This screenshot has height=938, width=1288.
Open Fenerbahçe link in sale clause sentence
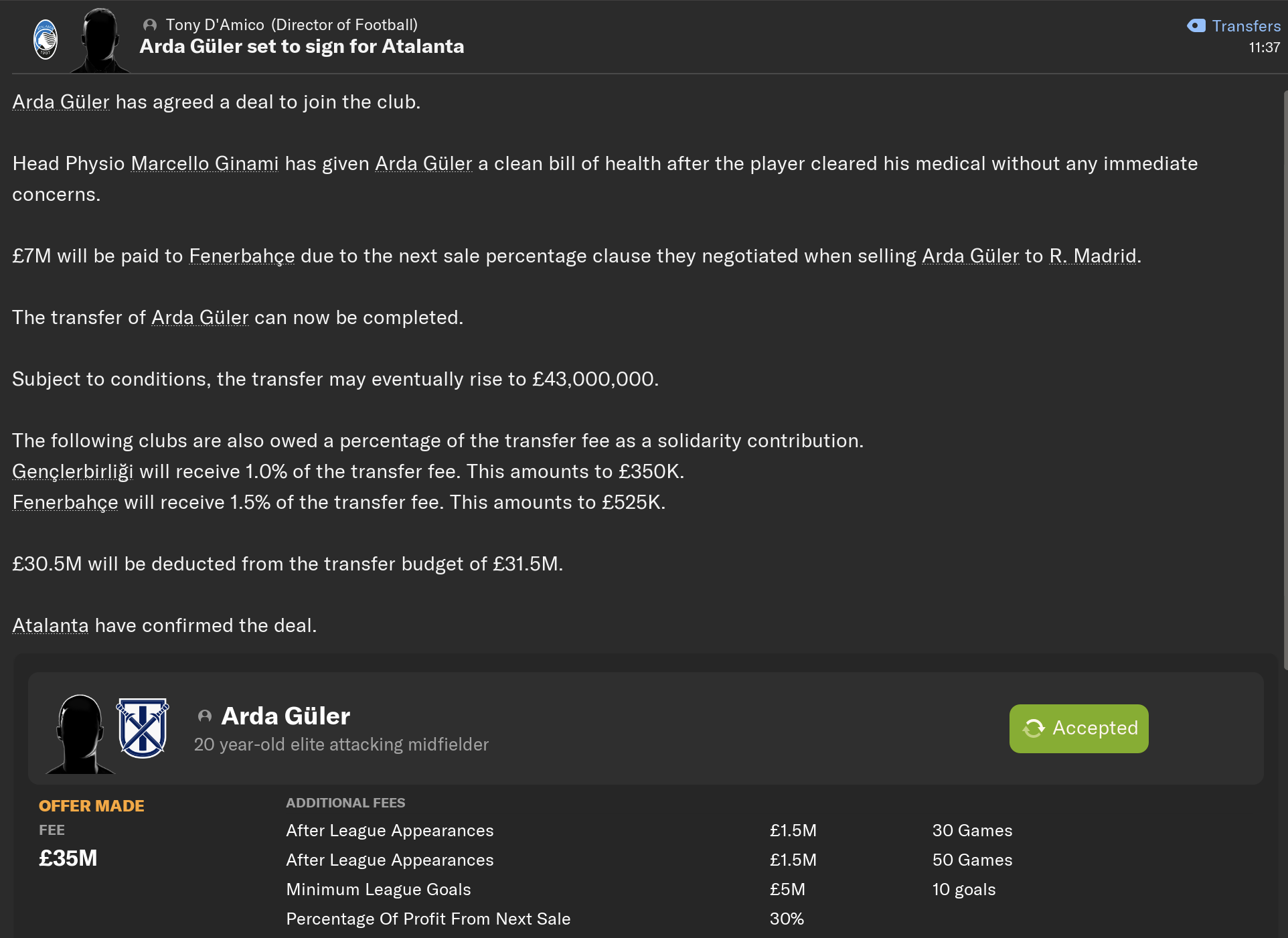pyautogui.click(x=242, y=256)
